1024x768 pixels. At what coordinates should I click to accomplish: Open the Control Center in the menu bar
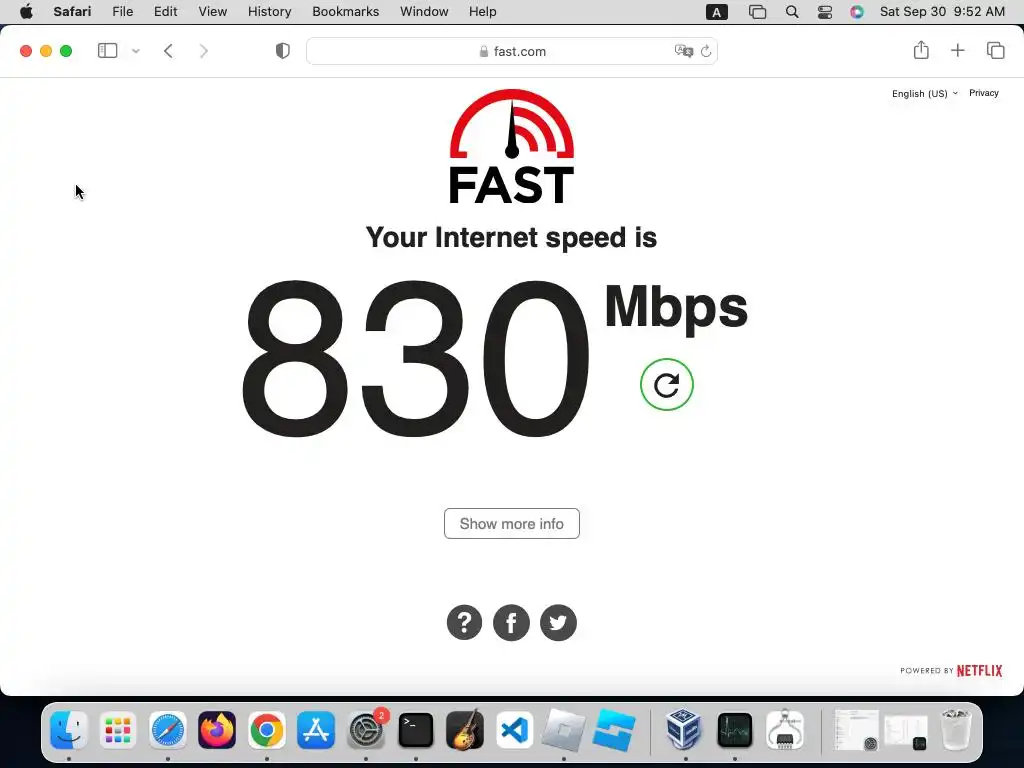point(825,12)
